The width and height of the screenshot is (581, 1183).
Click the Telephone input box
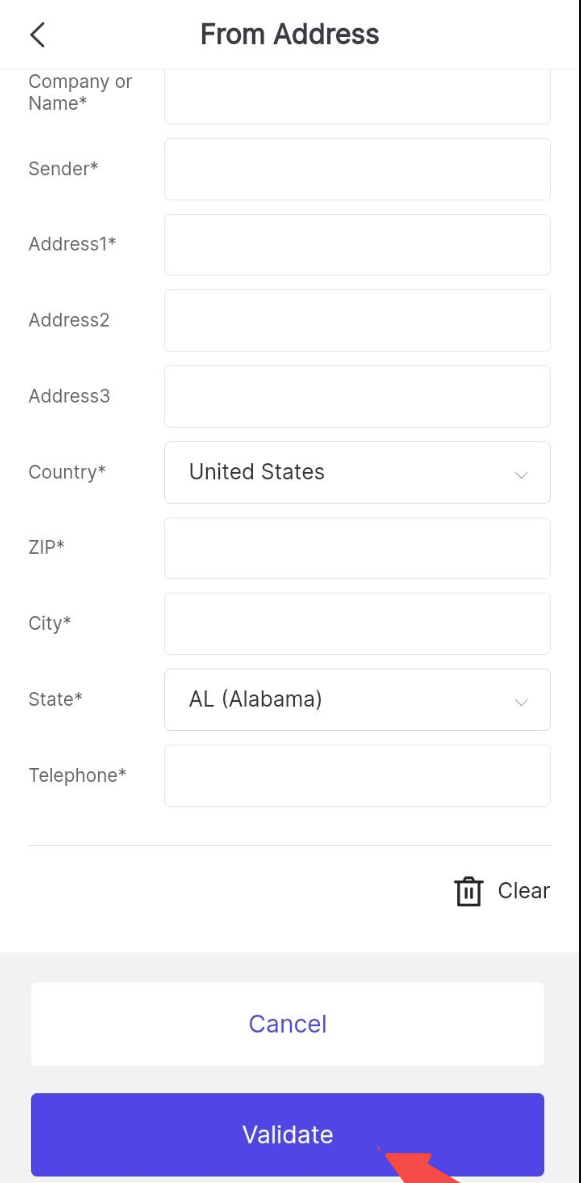(x=357, y=776)
